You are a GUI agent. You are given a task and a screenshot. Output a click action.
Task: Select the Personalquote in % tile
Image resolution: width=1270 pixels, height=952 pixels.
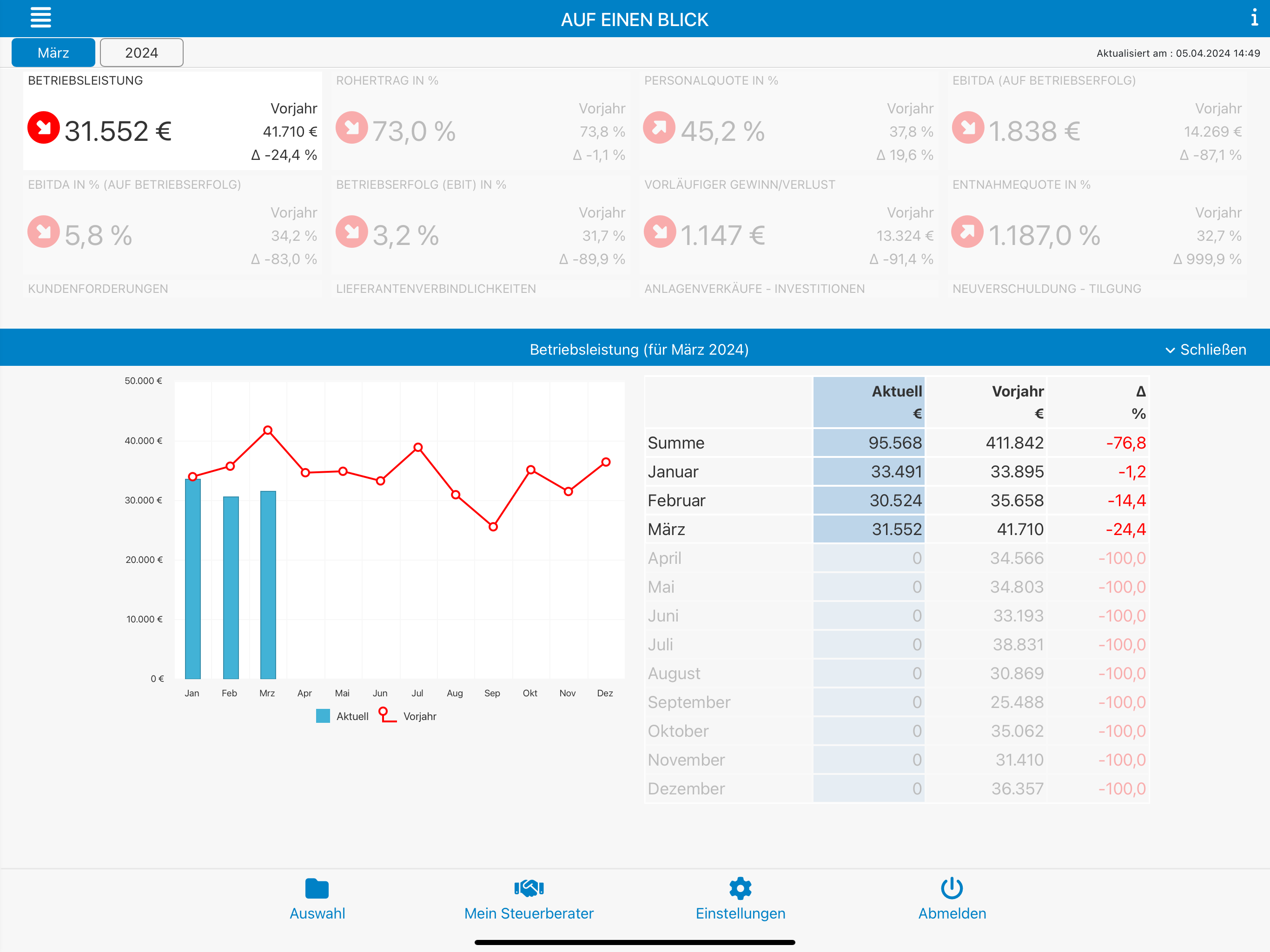(x=789, y=120)
